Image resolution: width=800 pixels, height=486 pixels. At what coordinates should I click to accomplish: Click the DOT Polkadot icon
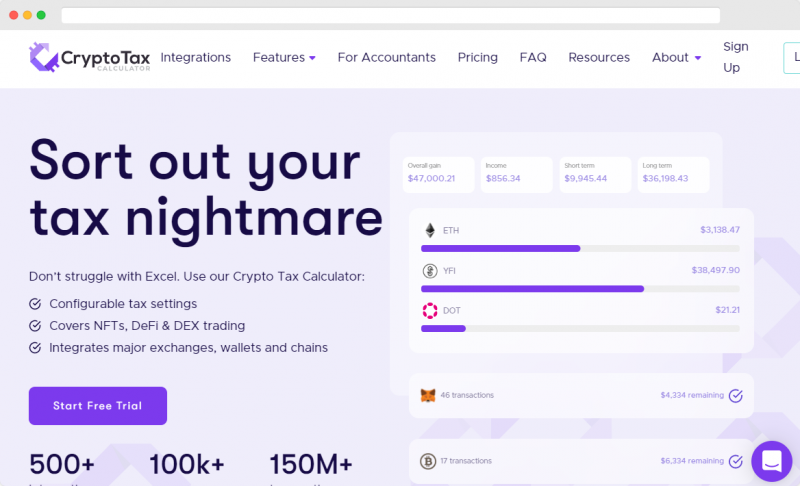coord(430,311)
